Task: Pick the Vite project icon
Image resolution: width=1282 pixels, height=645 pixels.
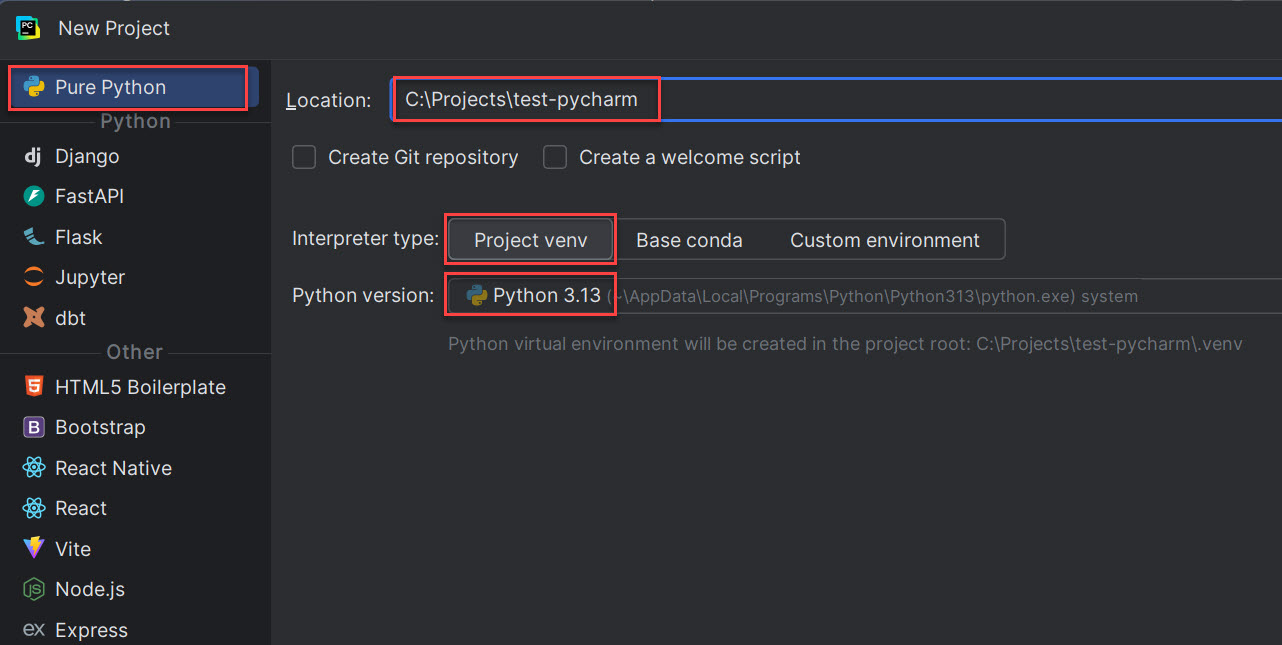Action: coord(34,549)
